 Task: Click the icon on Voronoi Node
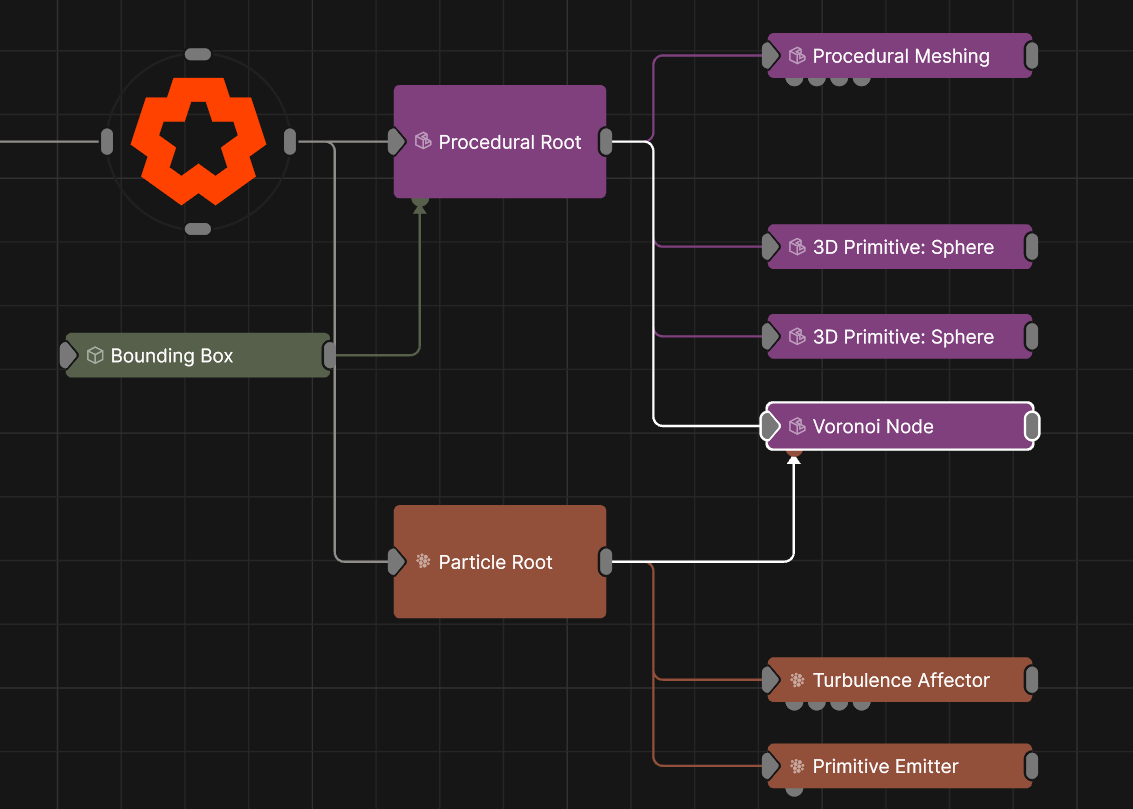click(x=797, y=426)
